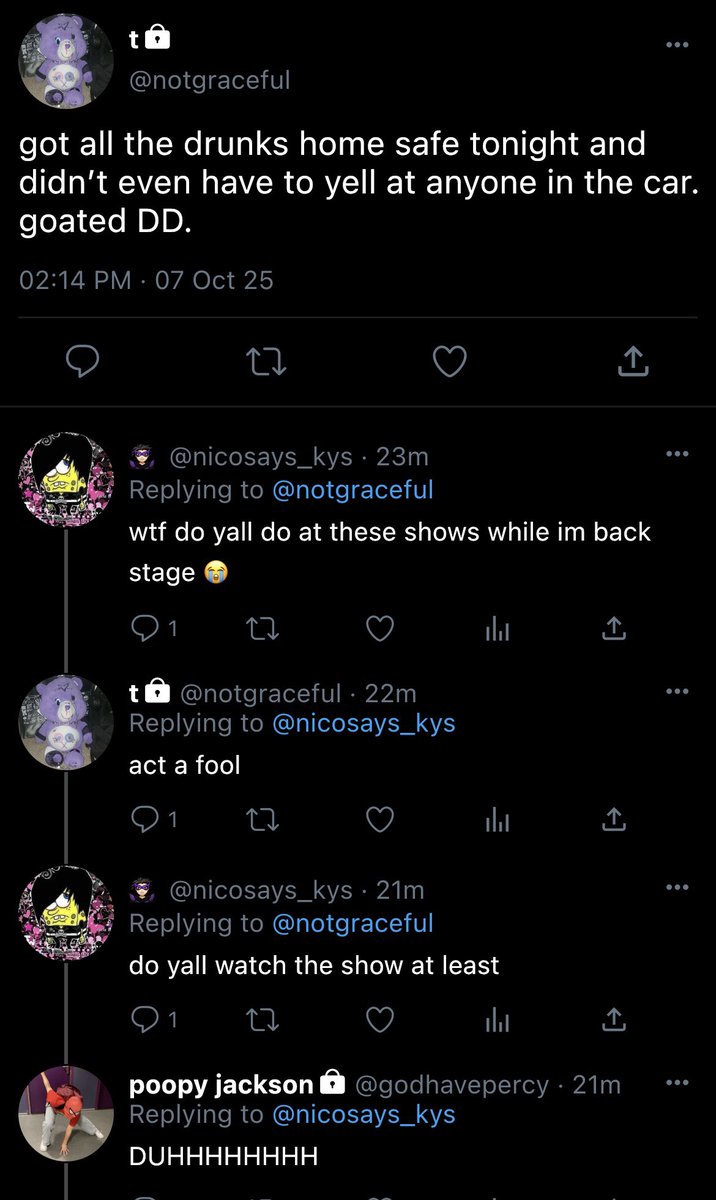Image resolution: width=716 pixels, height=1200 pixels.
Task: Share the 'do yall watch the show' reply
Action: click(615, 1018)
